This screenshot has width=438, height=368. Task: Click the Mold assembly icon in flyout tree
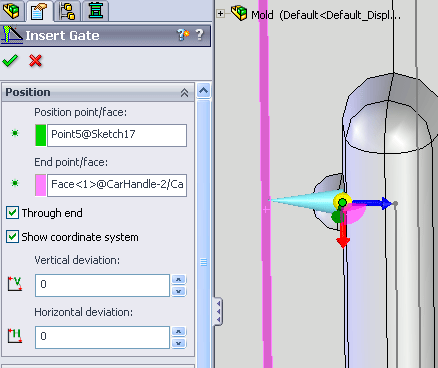[x=239, y=13]
